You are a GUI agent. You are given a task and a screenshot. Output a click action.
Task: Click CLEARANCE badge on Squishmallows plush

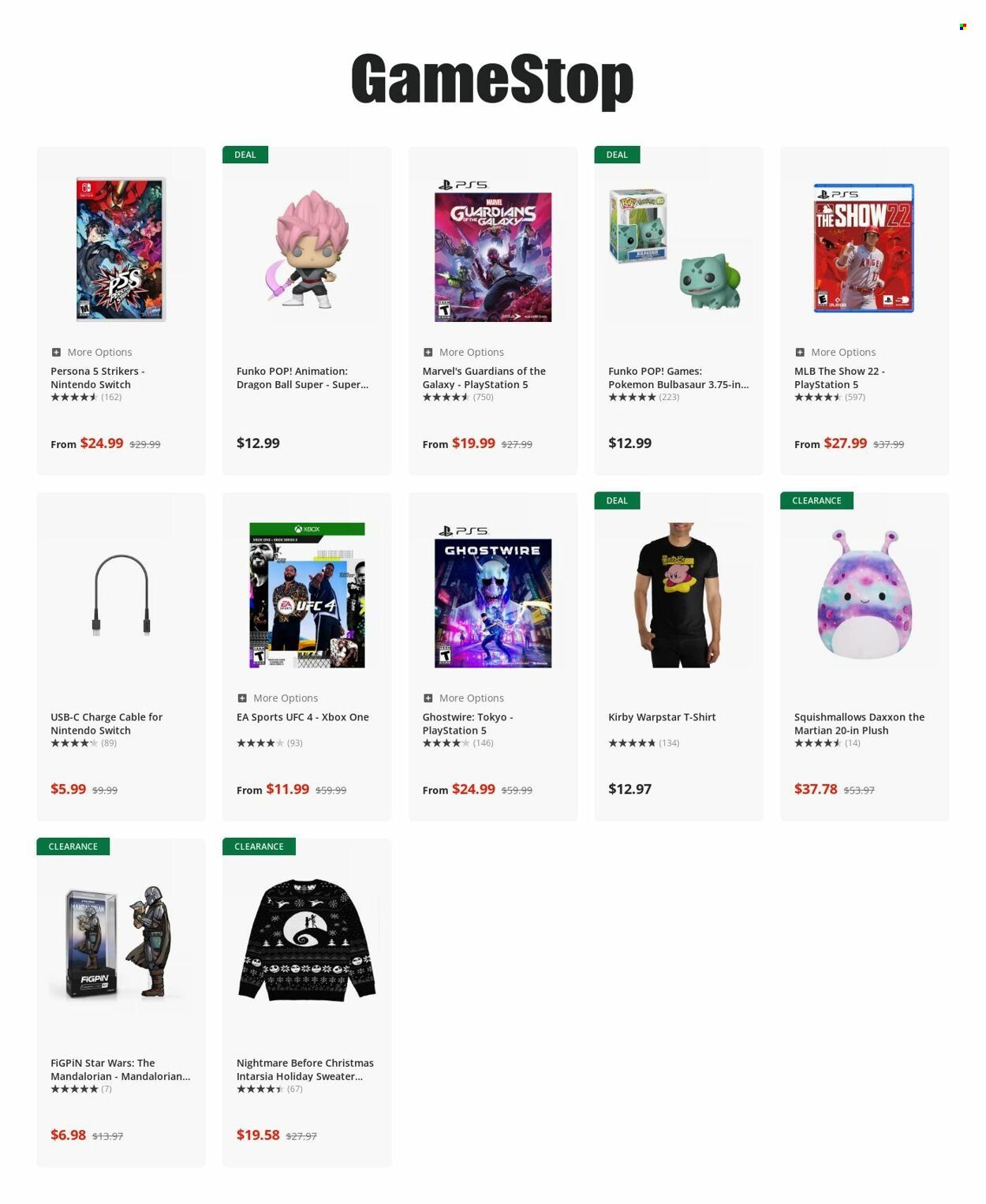pos(816,501)
